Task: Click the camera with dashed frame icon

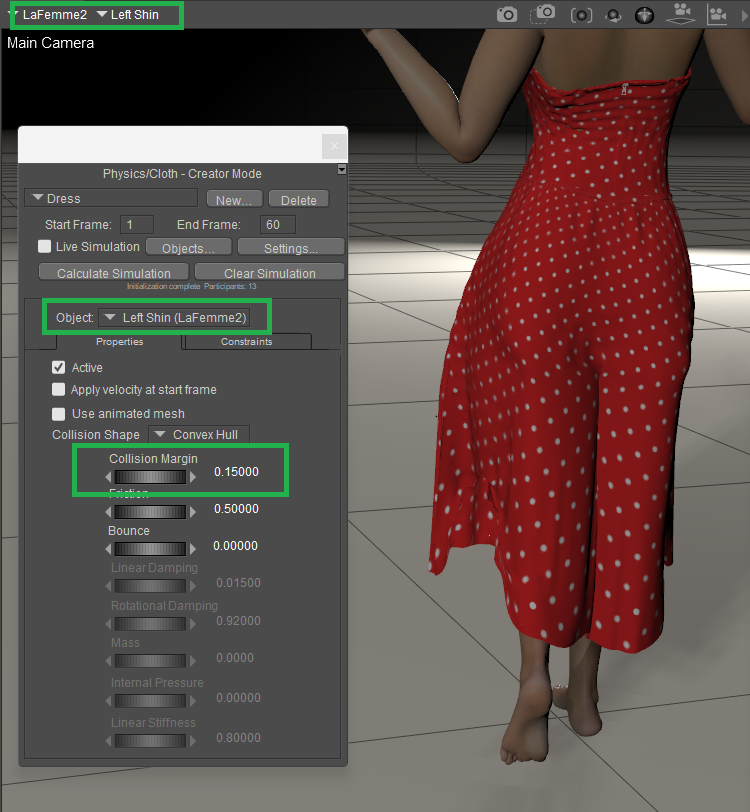Action: pos(544,14)
